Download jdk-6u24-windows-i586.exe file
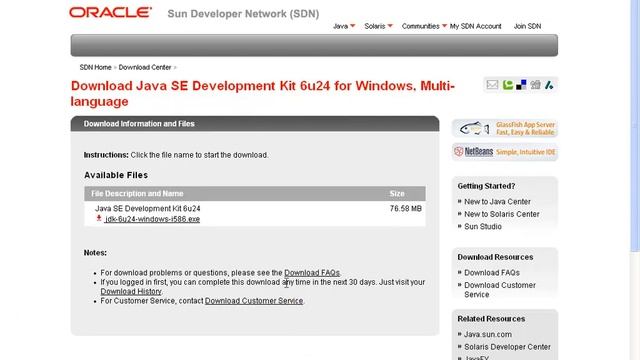The width and height of the screenshot is (640, 360). coord(152,219)
